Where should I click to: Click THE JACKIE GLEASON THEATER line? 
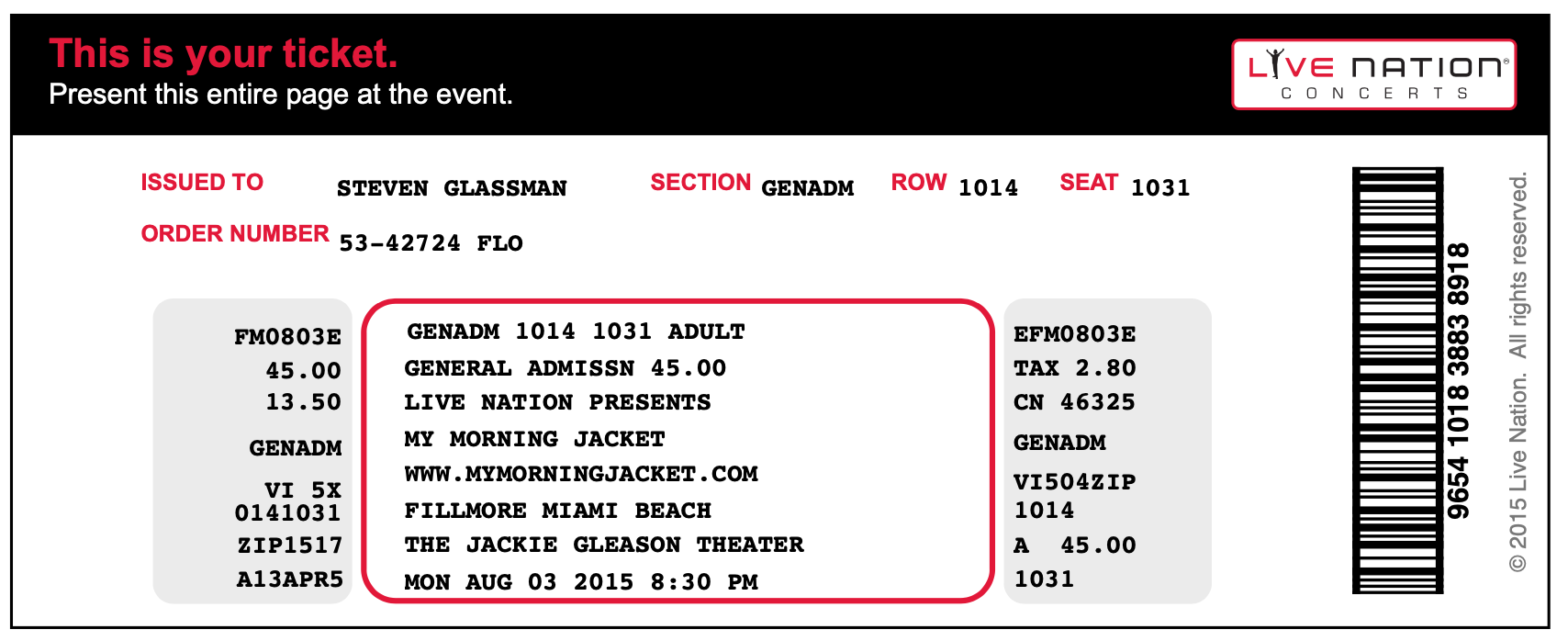[x=604, y=545]
